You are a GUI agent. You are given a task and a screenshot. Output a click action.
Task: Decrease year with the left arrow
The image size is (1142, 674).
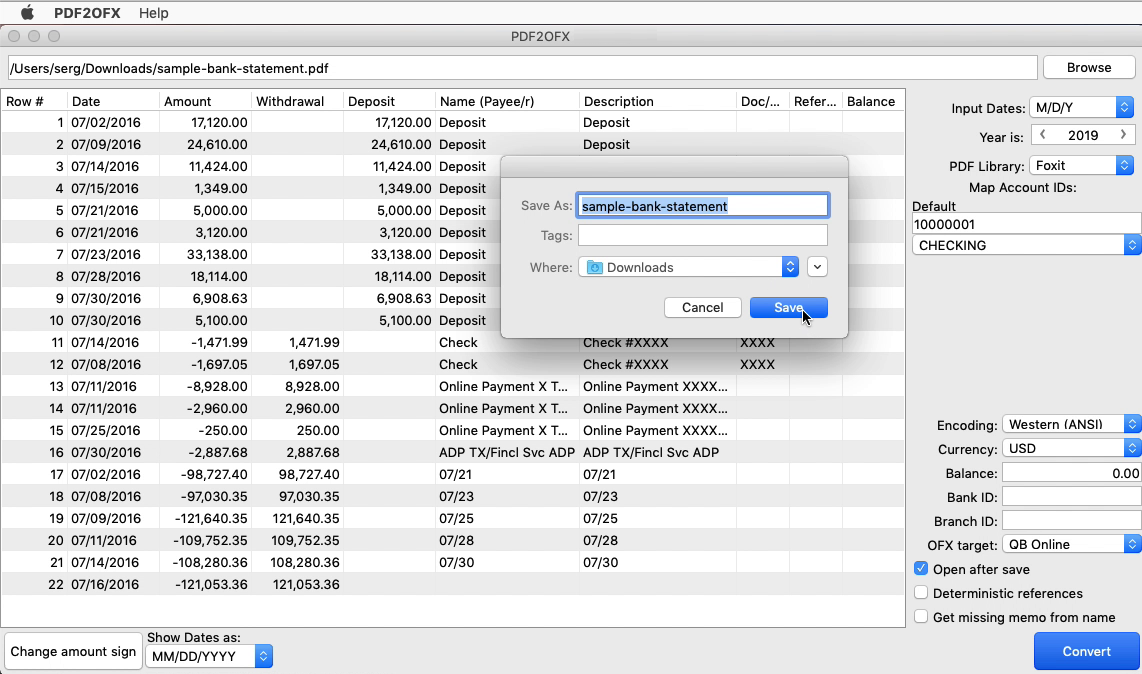pos(1043,135)
